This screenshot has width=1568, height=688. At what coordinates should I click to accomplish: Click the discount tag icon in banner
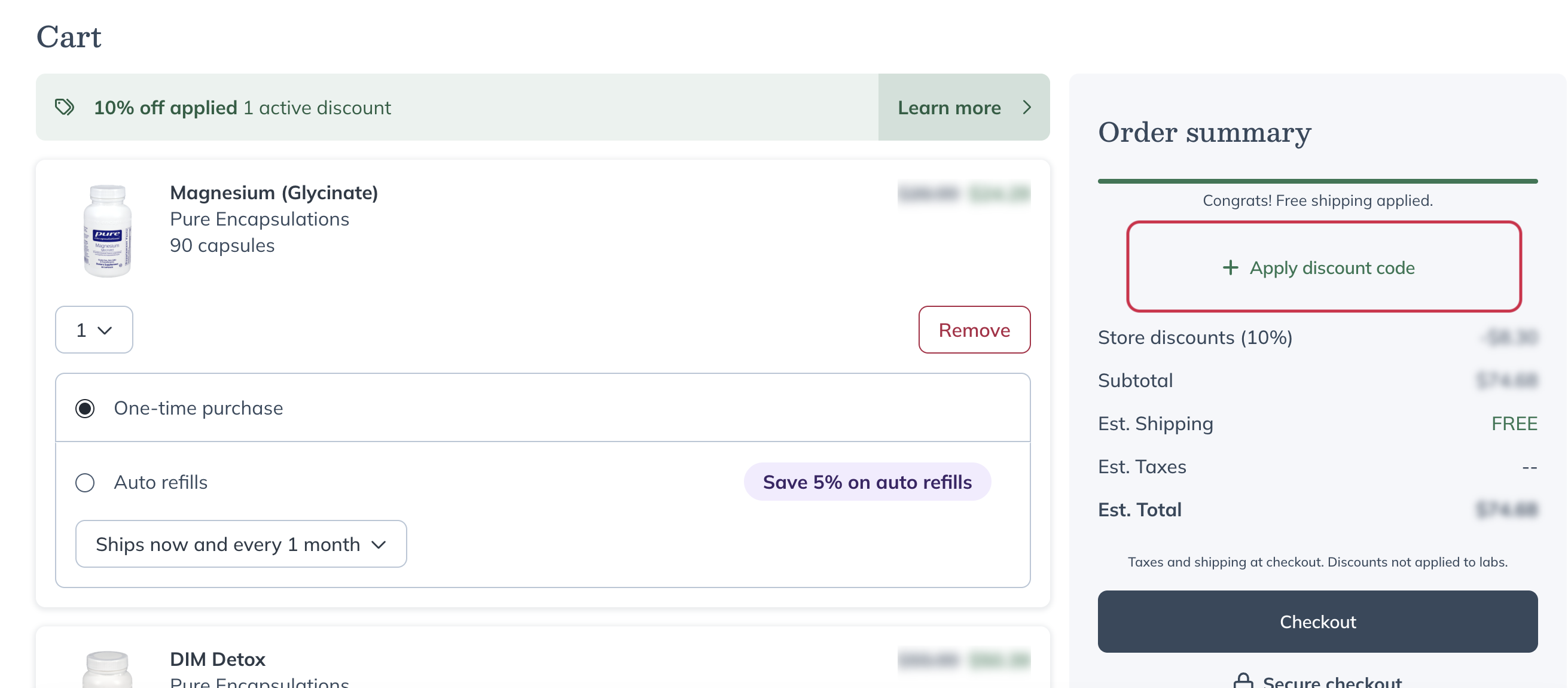65,107
